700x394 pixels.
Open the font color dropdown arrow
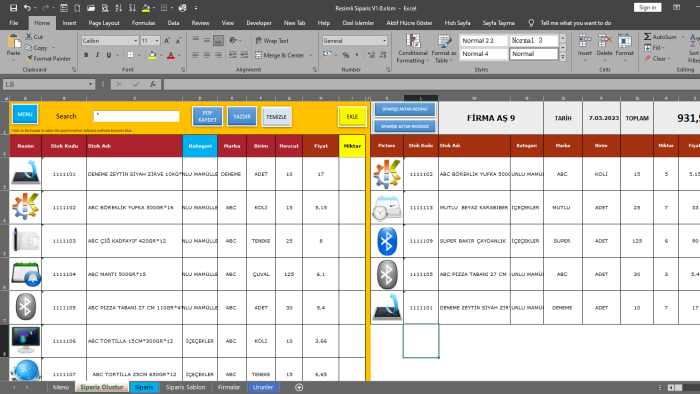click(x=179, y=55)
